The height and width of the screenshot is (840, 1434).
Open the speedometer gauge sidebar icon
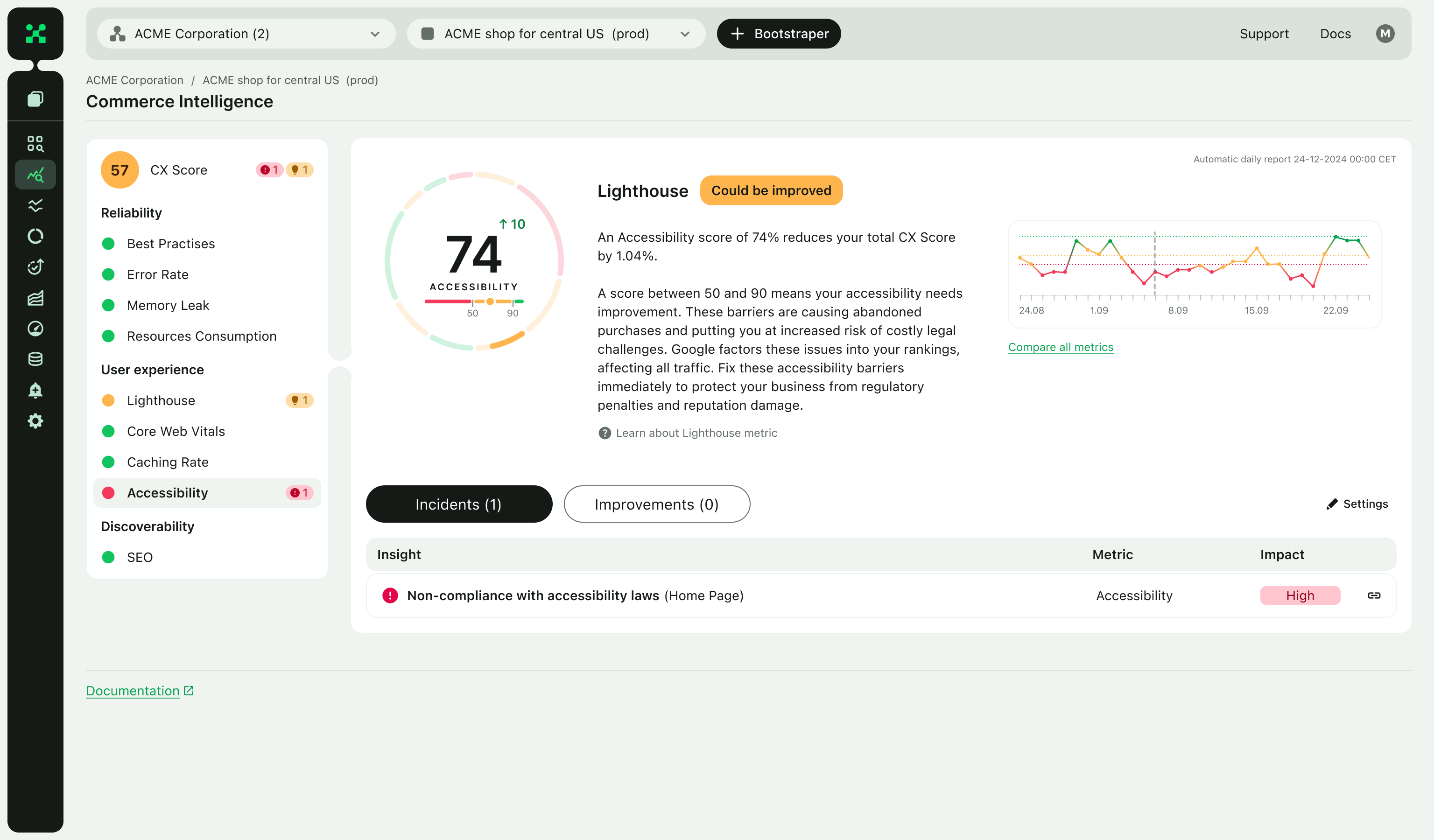(35, 328)
